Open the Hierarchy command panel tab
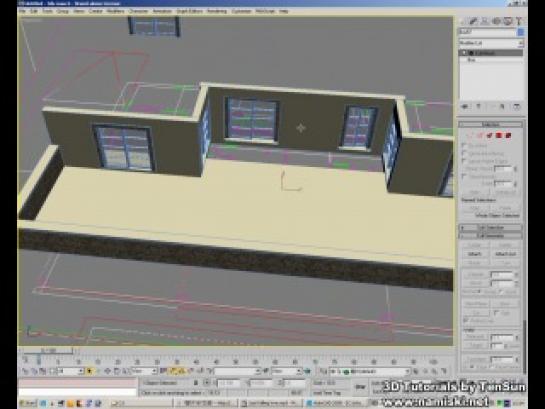The image size is (545, 409). coord(485,22)
